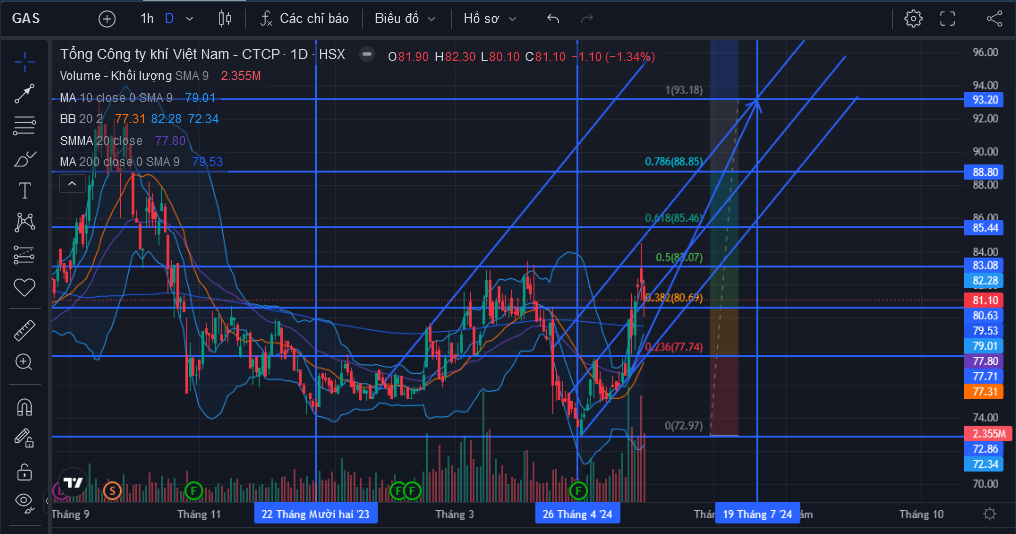Click the 93.20 price label
Viewport: 1016px width, 534px height.
[984, 99]
